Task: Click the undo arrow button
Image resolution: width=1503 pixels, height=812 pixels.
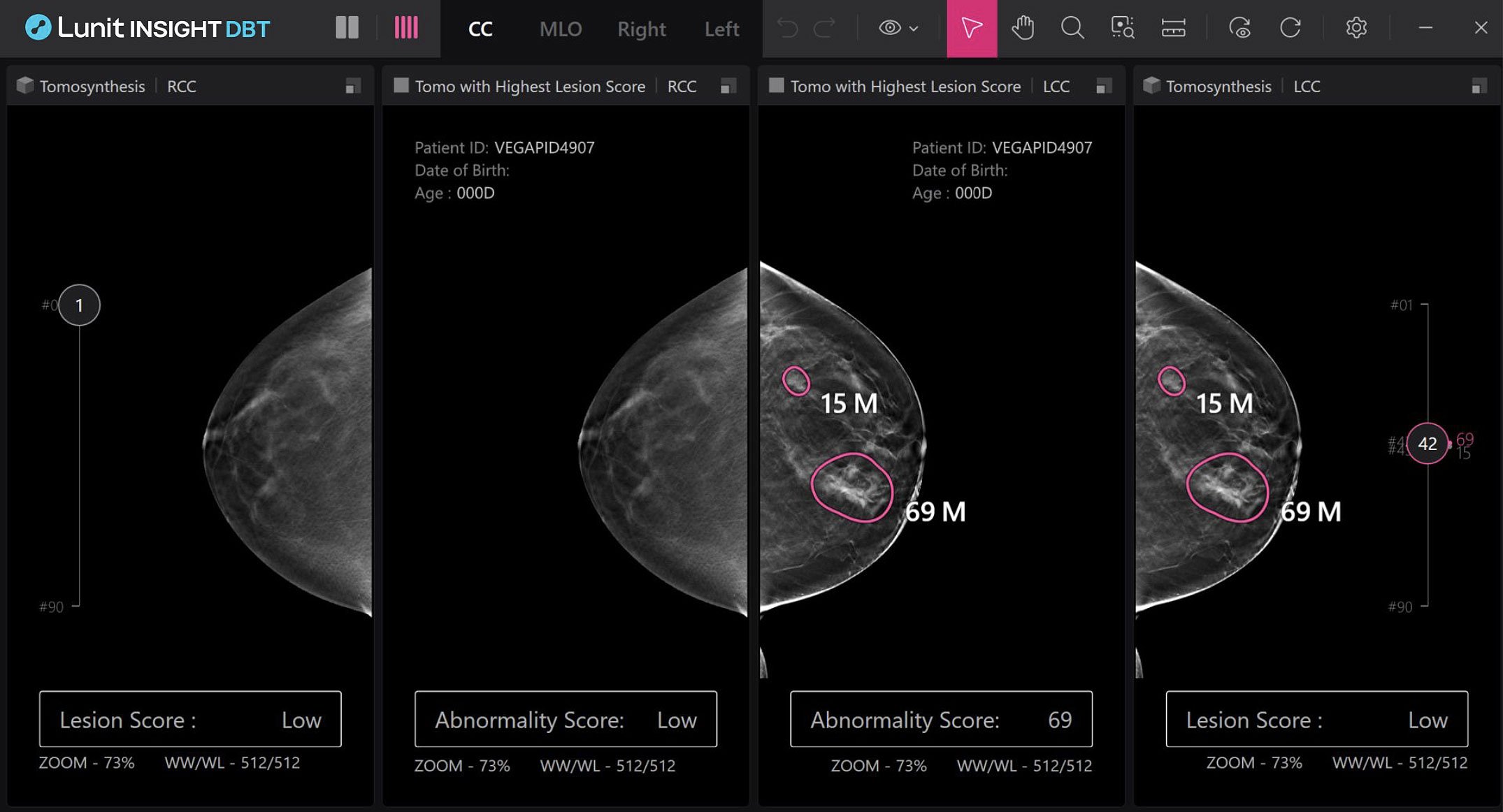Action: click(x=787, y=28)
